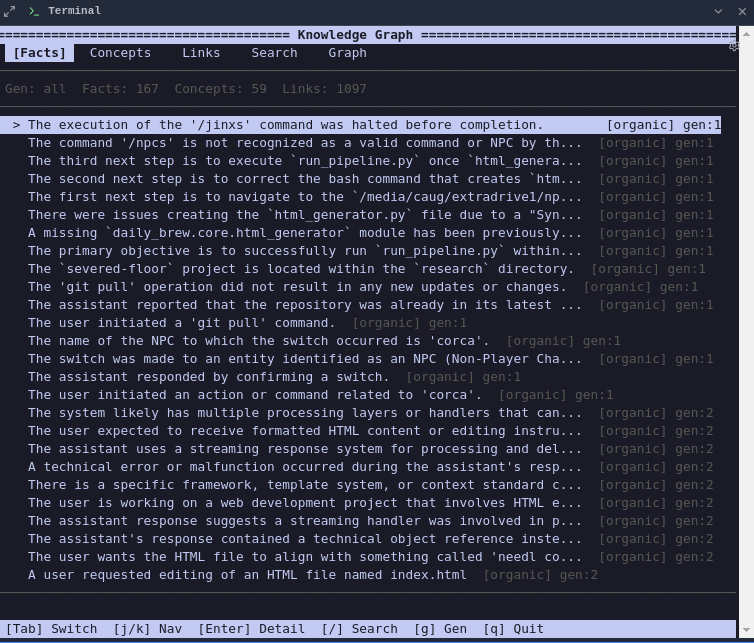Open the Search tab
The width and height of the screenshot is (754, 643).
[274, 53]
